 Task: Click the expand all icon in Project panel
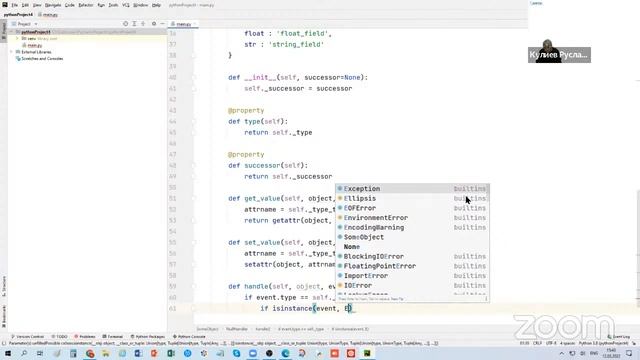tap(134, 24)
